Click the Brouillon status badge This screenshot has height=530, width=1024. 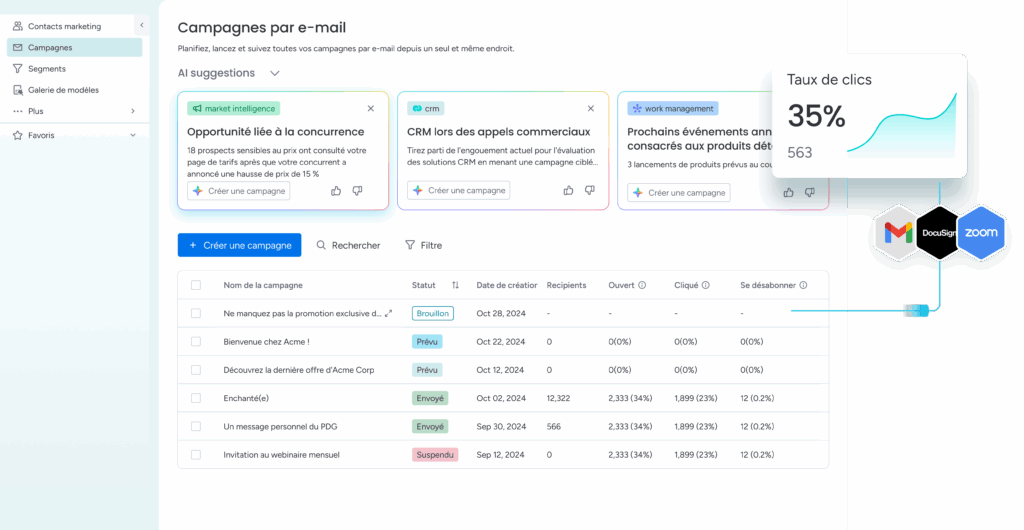pos(432,313)
